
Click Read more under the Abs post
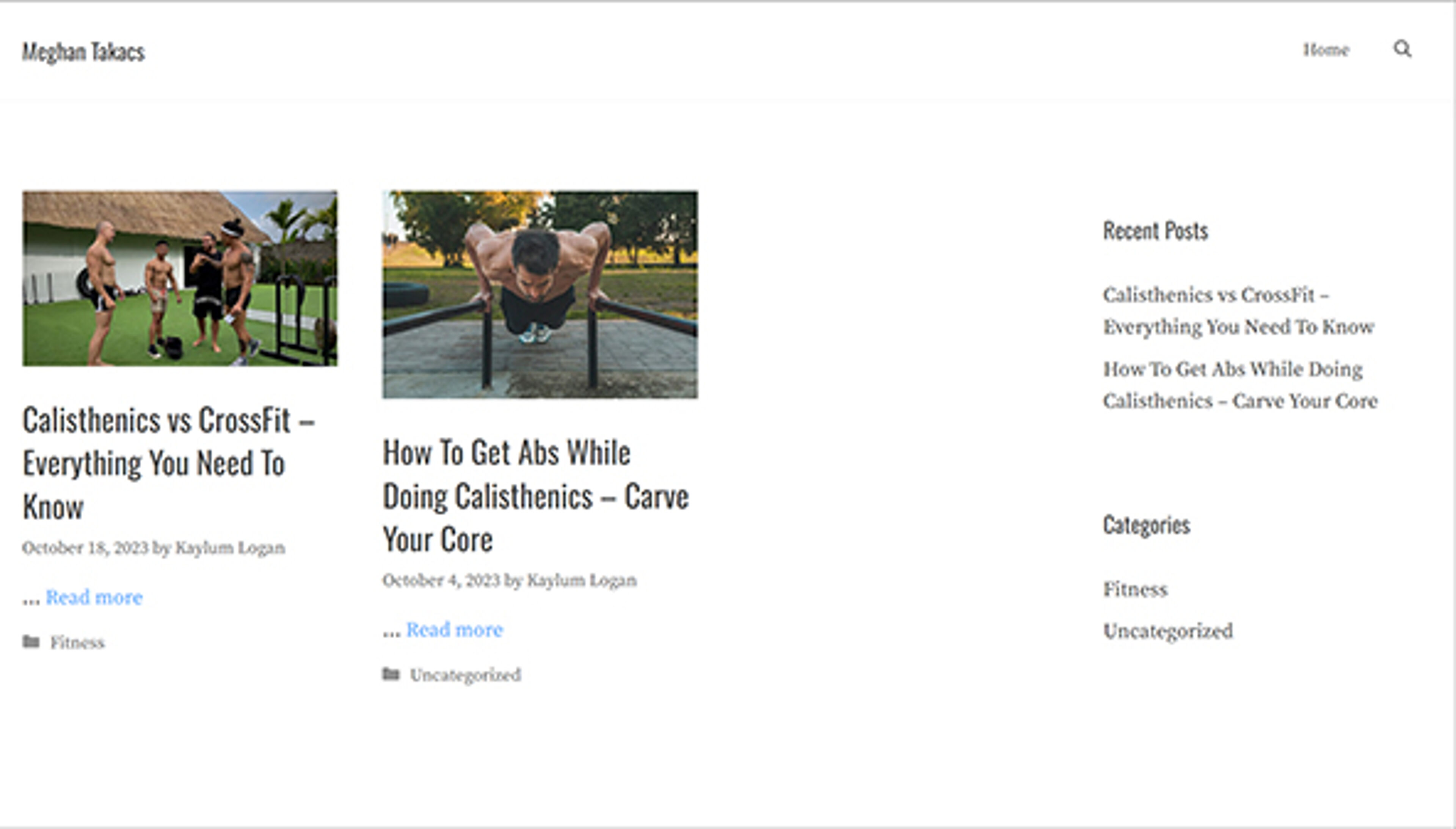pos(454,630)
